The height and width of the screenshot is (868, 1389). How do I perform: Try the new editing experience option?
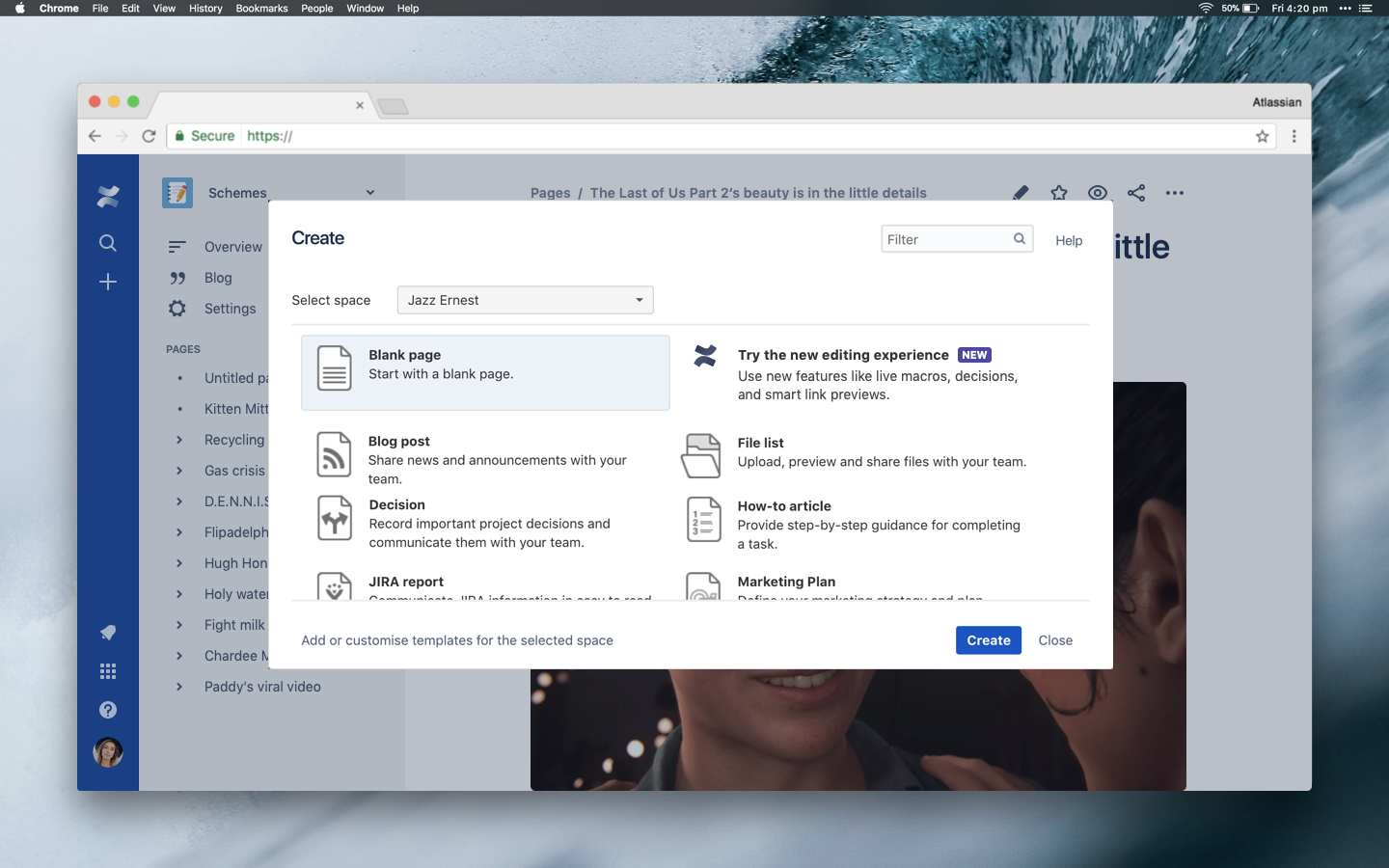[856, 374]
